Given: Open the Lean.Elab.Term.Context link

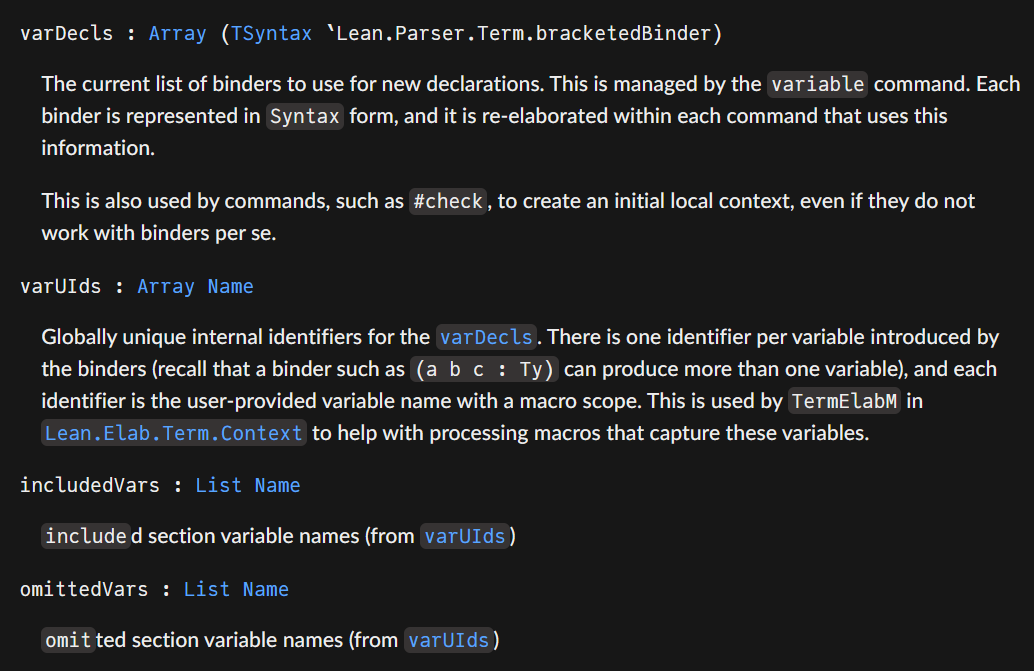Looking at the screenshot, I should [174, 433].
